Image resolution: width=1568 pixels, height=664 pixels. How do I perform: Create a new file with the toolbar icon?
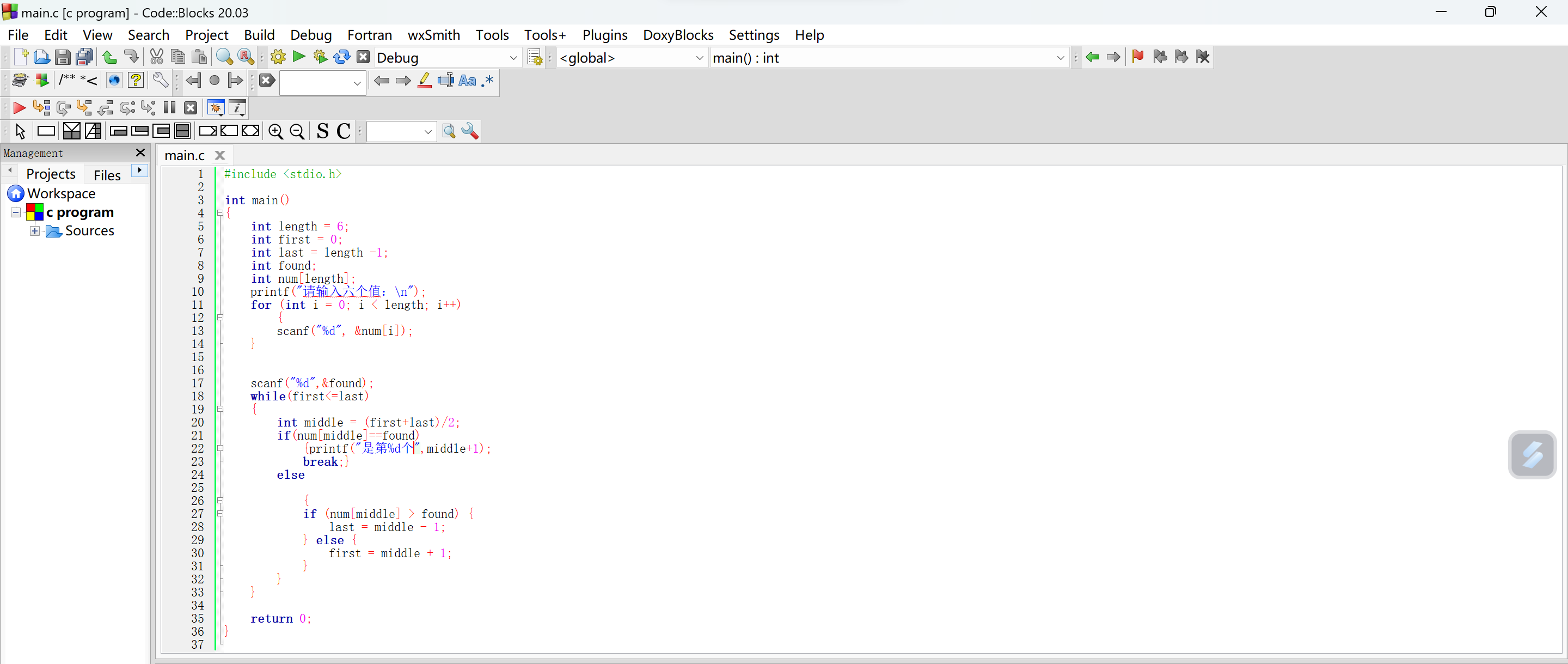(x=21, y=57)
